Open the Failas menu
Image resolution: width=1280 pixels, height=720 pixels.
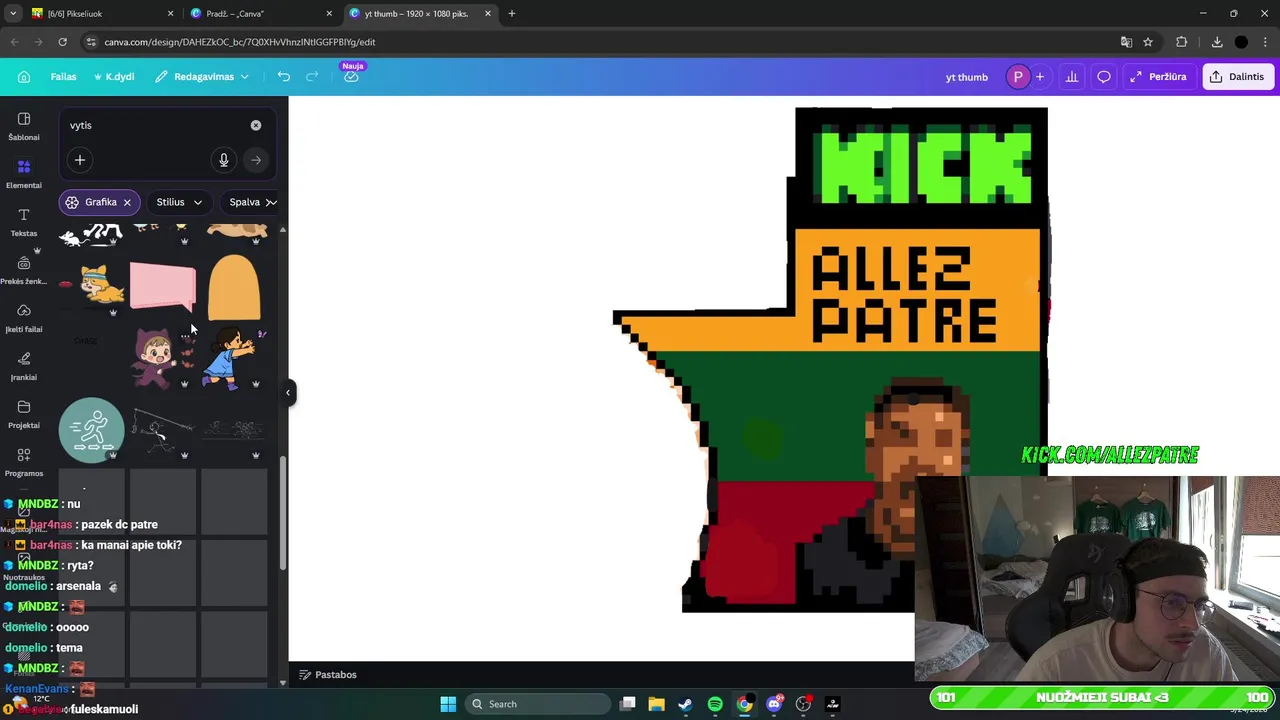[64, 77]
